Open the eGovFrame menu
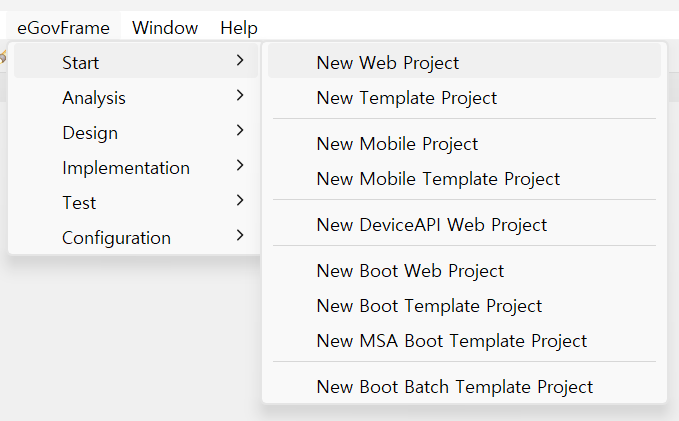 63,28
